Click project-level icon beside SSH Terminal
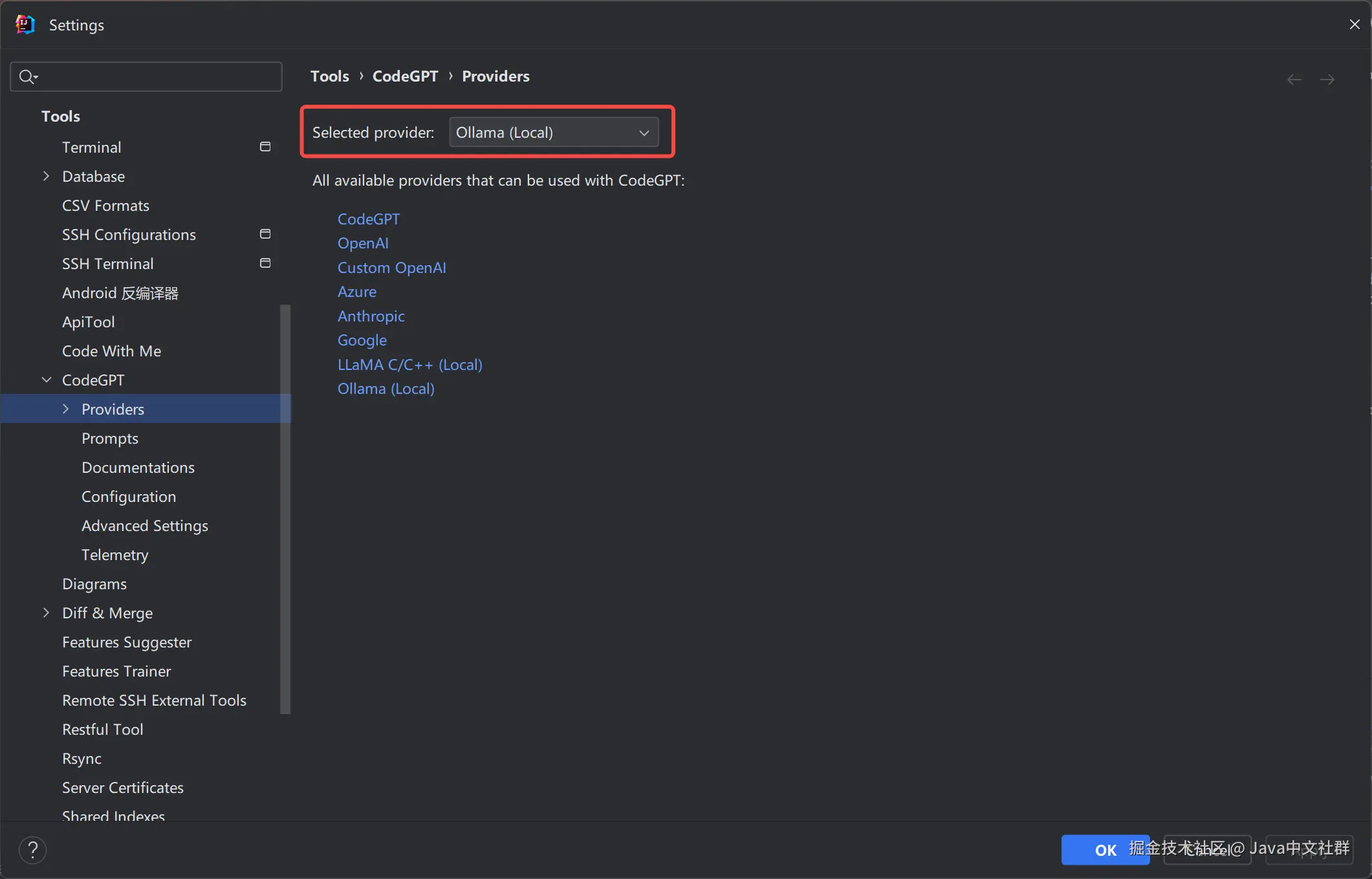The width and height of the screenshot is (1372, 879). click(265, 263)
